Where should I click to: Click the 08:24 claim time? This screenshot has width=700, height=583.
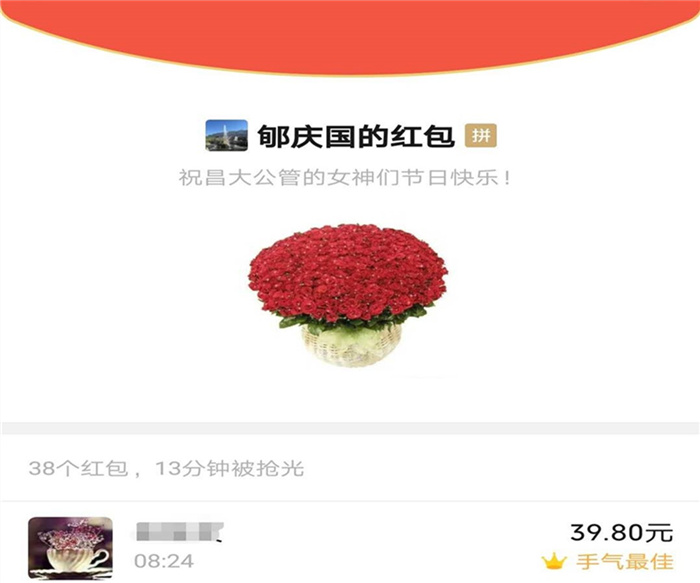pos(164,561)
